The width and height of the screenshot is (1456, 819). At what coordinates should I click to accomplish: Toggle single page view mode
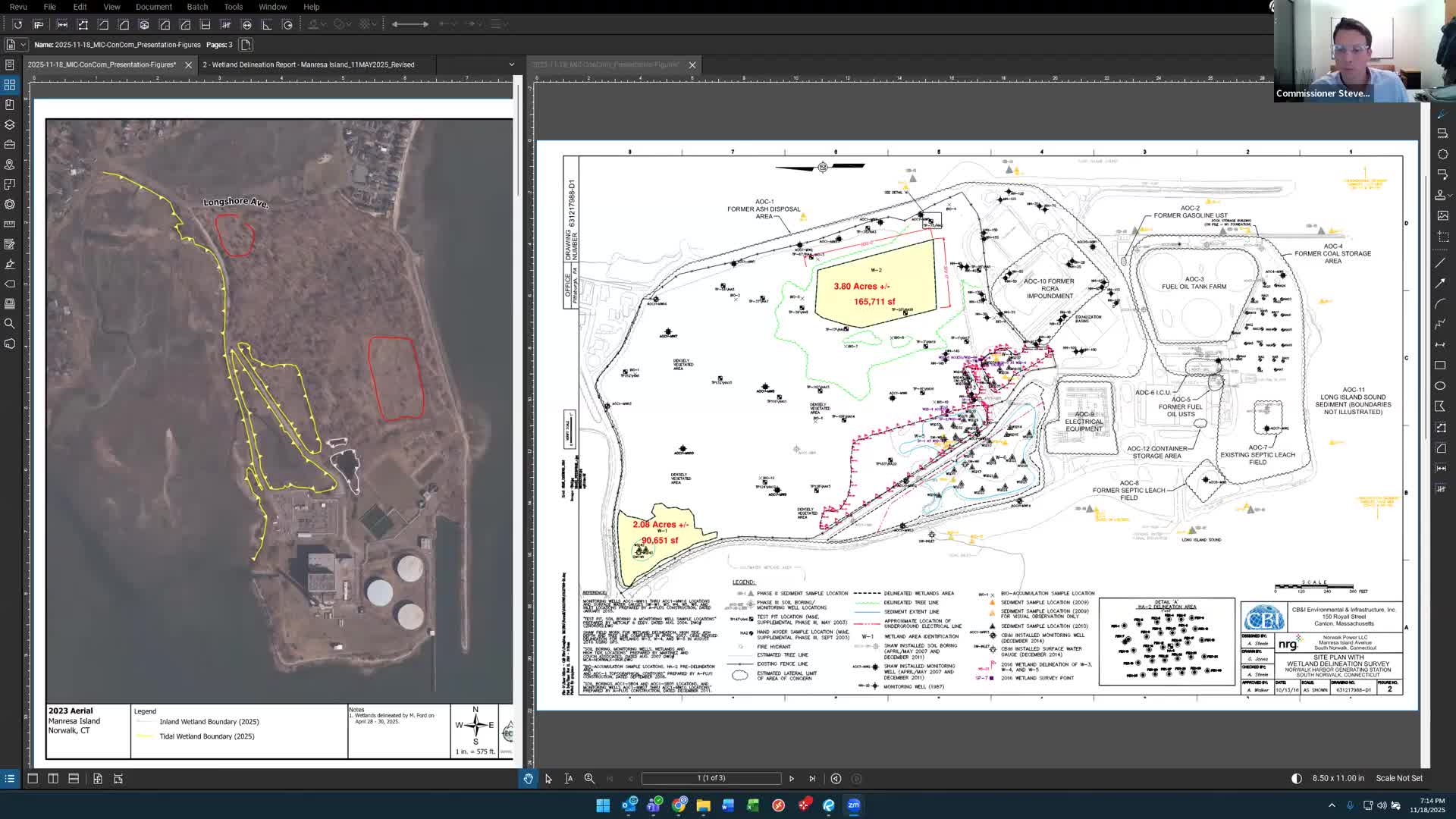(x=33, y=779)
